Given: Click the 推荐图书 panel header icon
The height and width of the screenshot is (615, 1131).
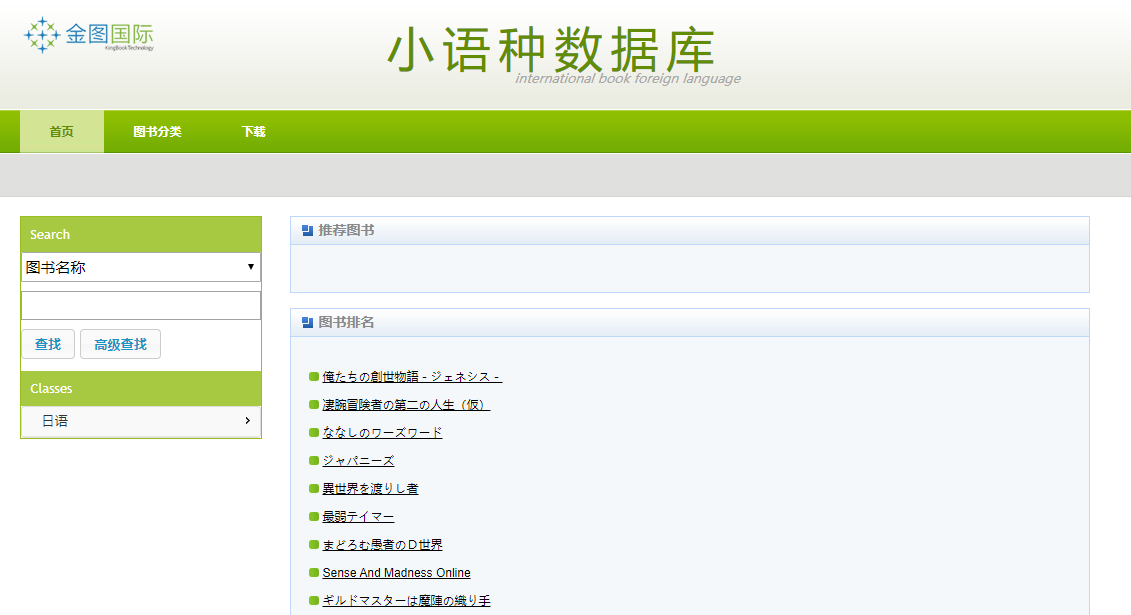Looking at the screenshot, I should (x=307, y=231).
